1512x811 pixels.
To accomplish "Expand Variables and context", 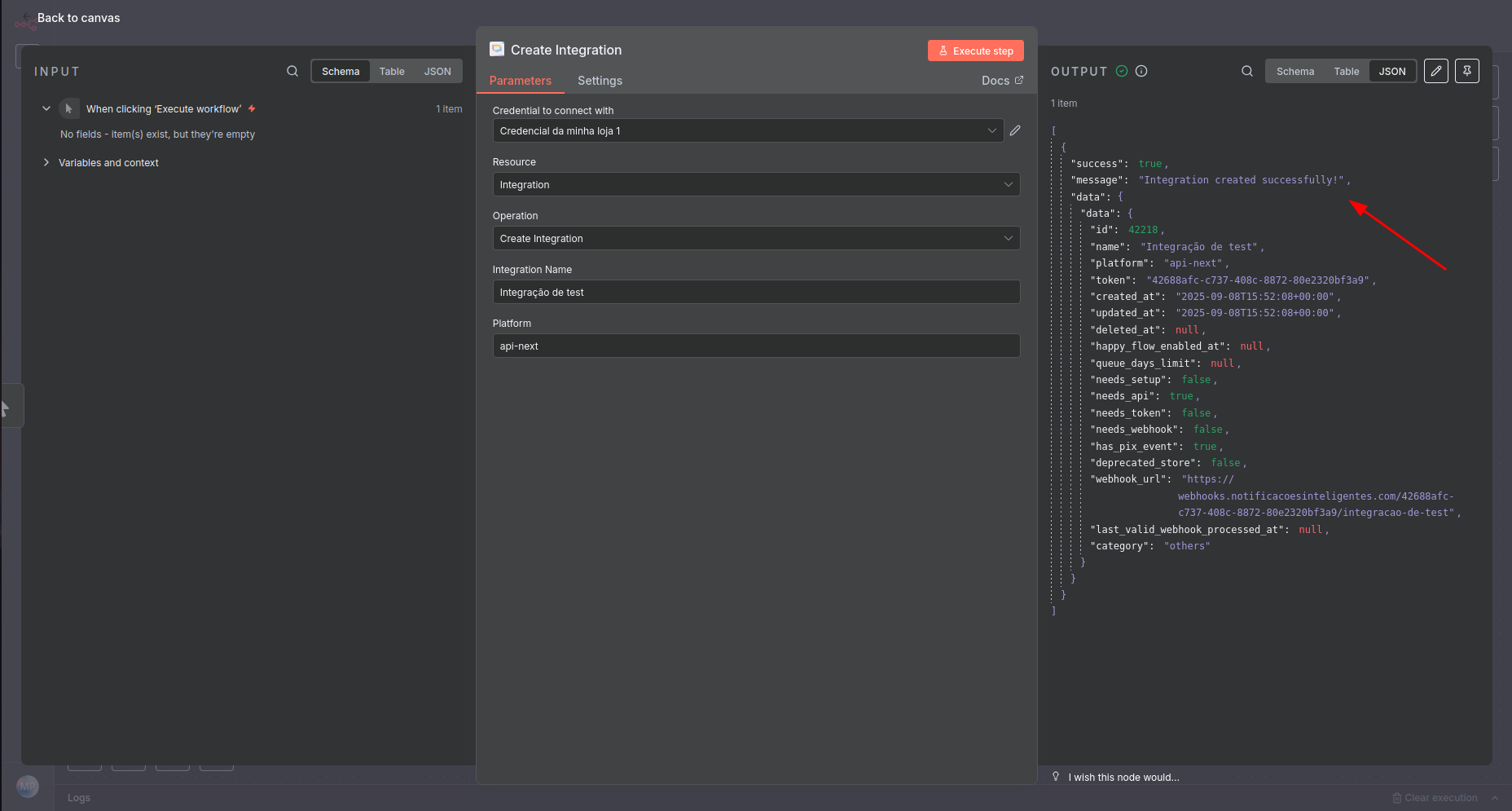I will click(x=108, y=163).
